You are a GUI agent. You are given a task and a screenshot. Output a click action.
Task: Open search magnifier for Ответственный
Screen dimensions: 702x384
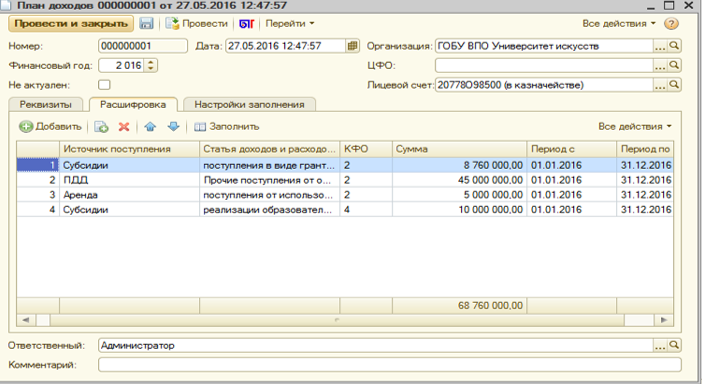pos(674,345)
